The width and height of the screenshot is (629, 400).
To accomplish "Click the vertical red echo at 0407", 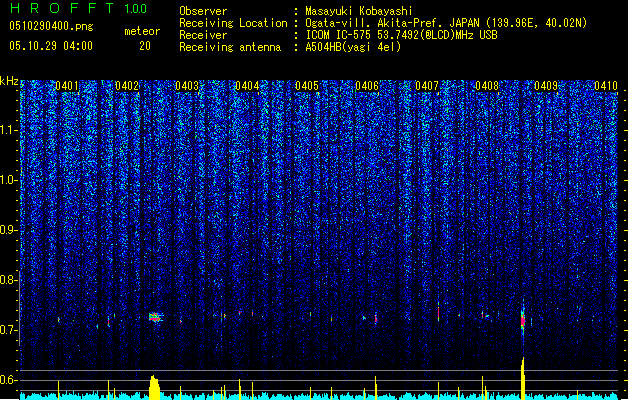I will (x=438, y=312).
